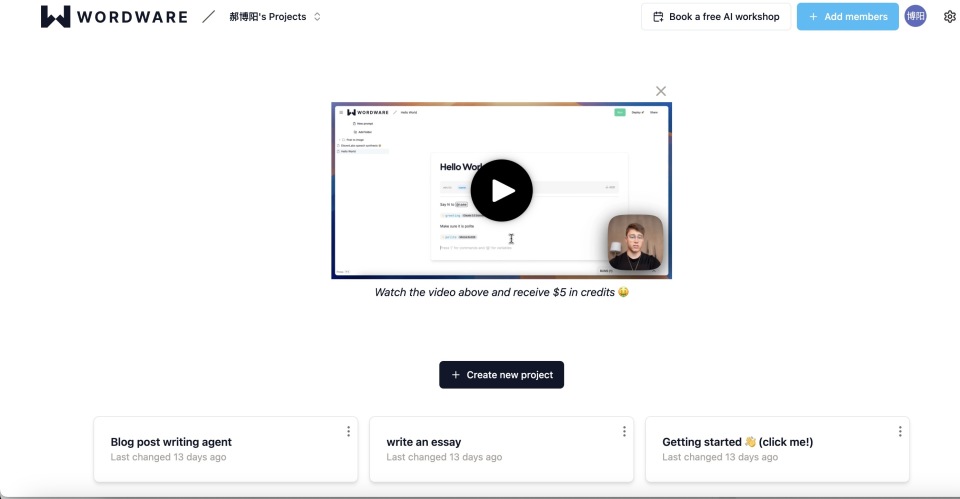
Task: Open the 郝博阳's Projects workspace switcher
Action: (x=275, y=17)
